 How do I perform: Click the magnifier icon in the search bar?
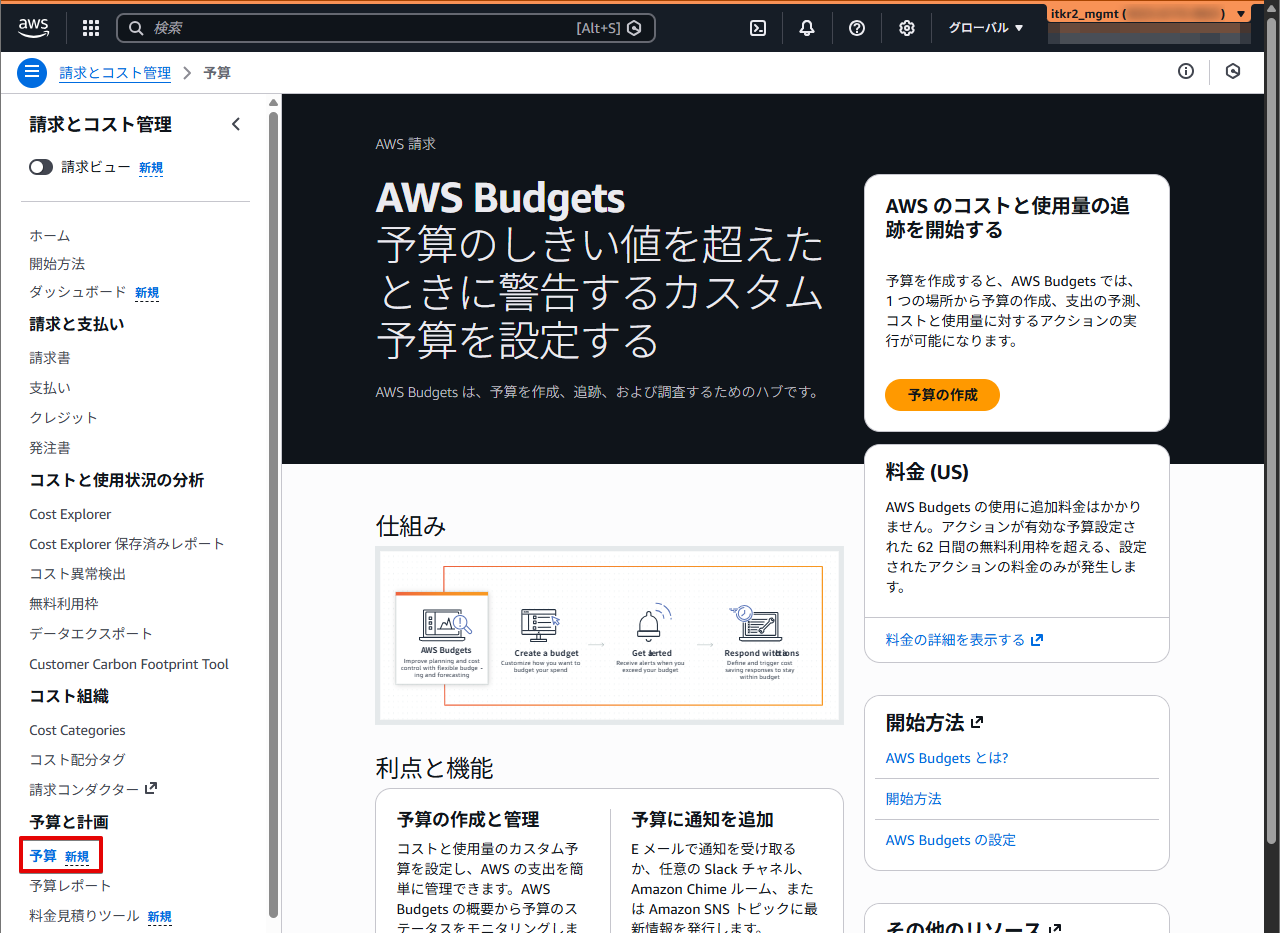pos(137,28)
